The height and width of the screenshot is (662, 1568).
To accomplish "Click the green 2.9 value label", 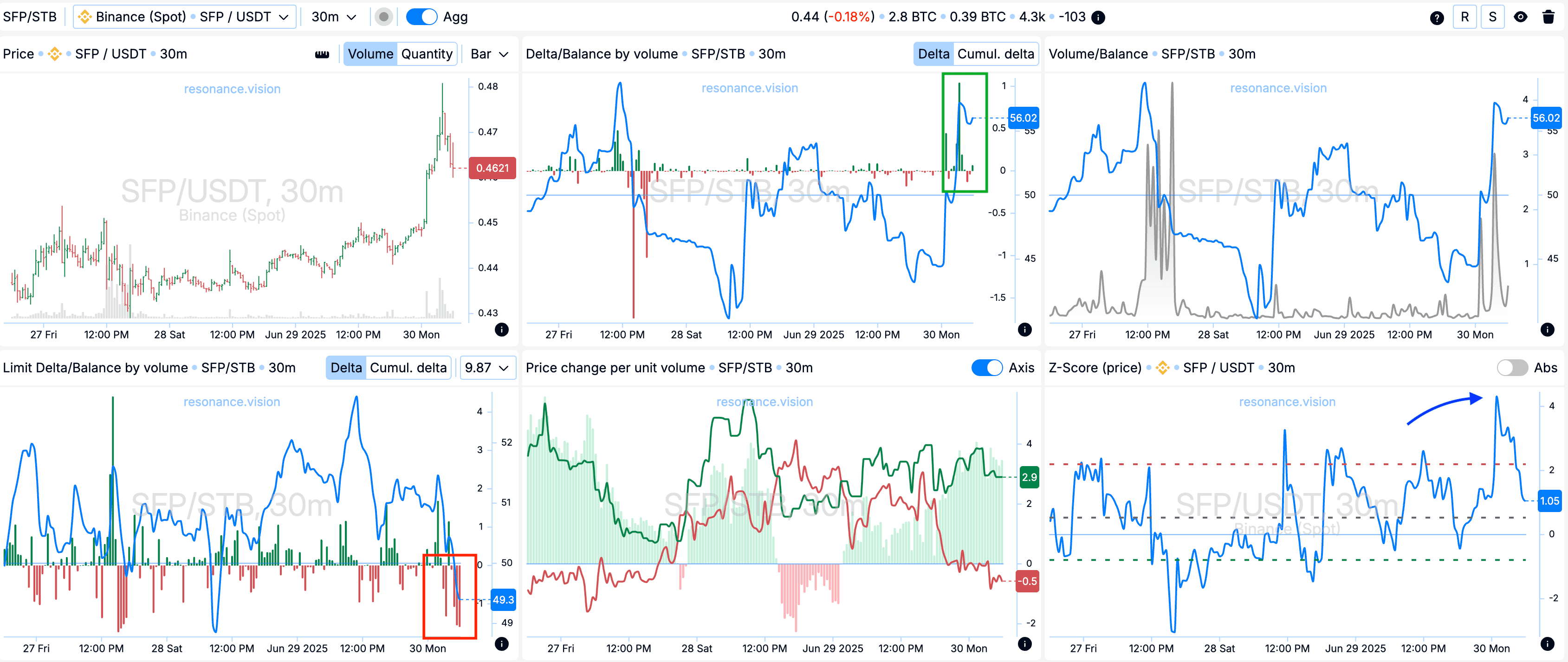I will (1029, 478).
